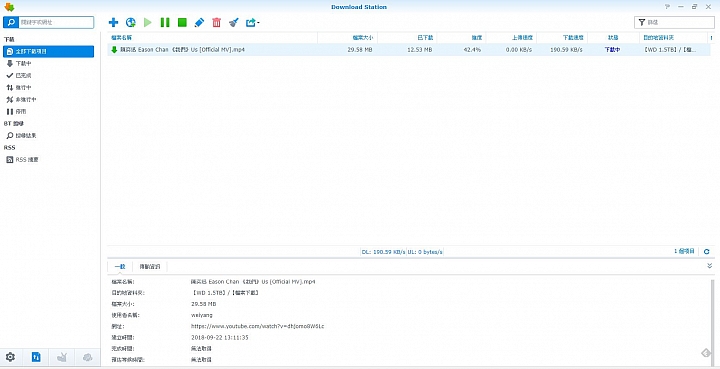Collapse the details panel with double-chevron icon

[x=709, y=266]
